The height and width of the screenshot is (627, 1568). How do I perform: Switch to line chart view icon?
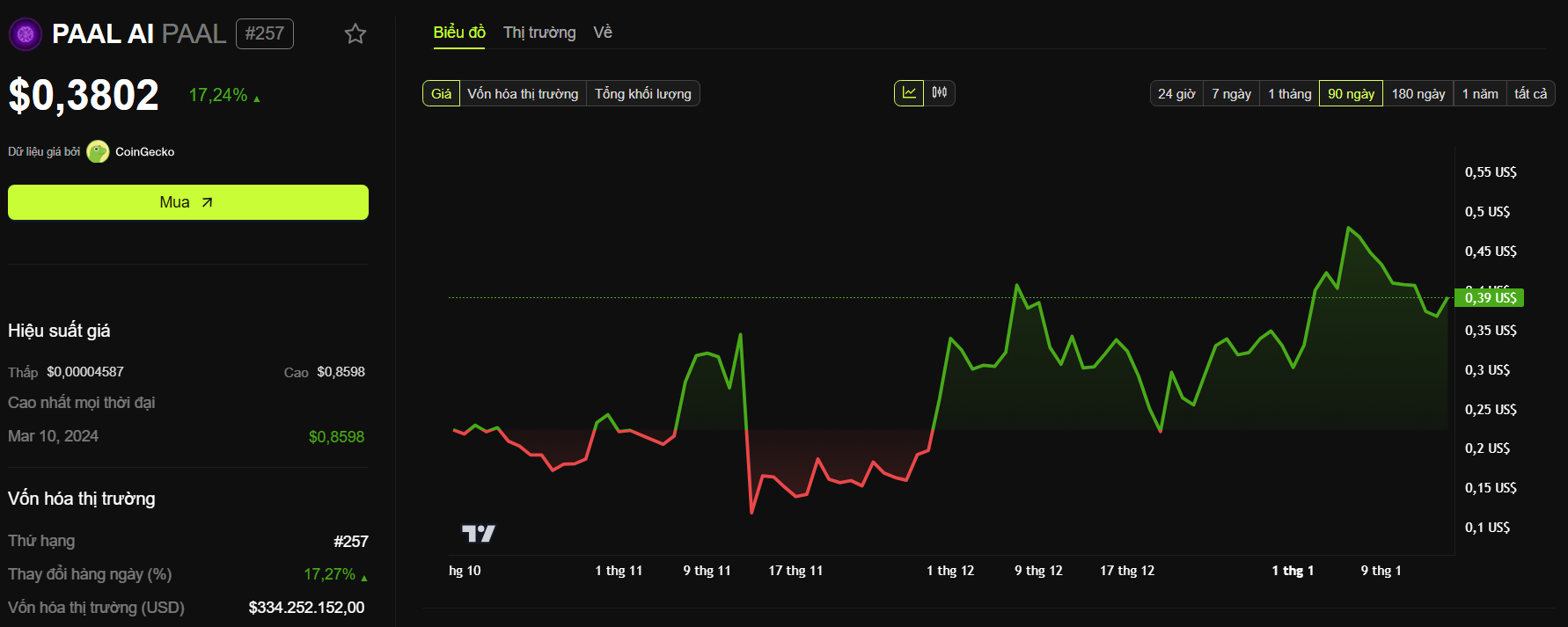coord(909,93)
